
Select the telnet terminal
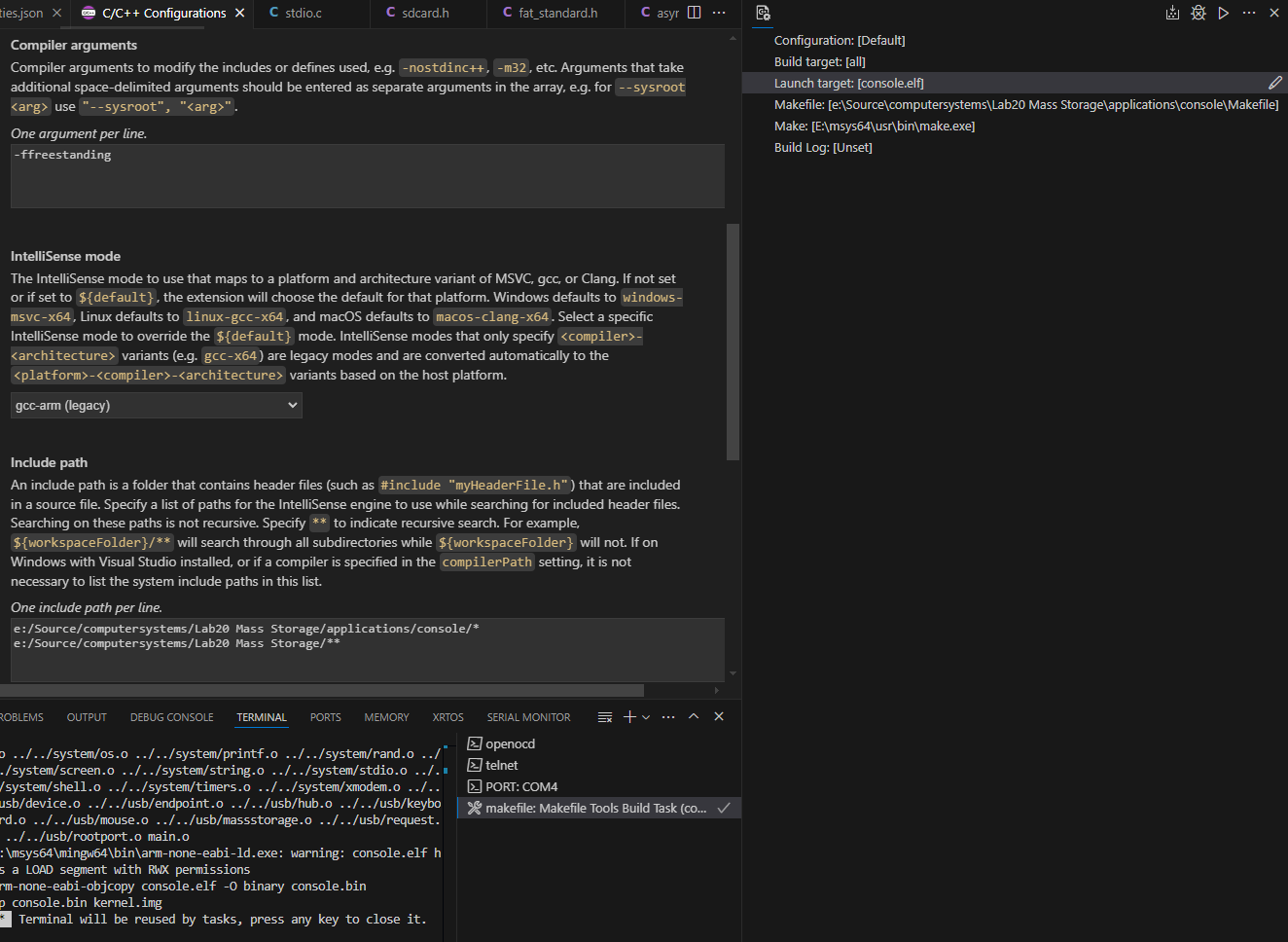[599, 765]
